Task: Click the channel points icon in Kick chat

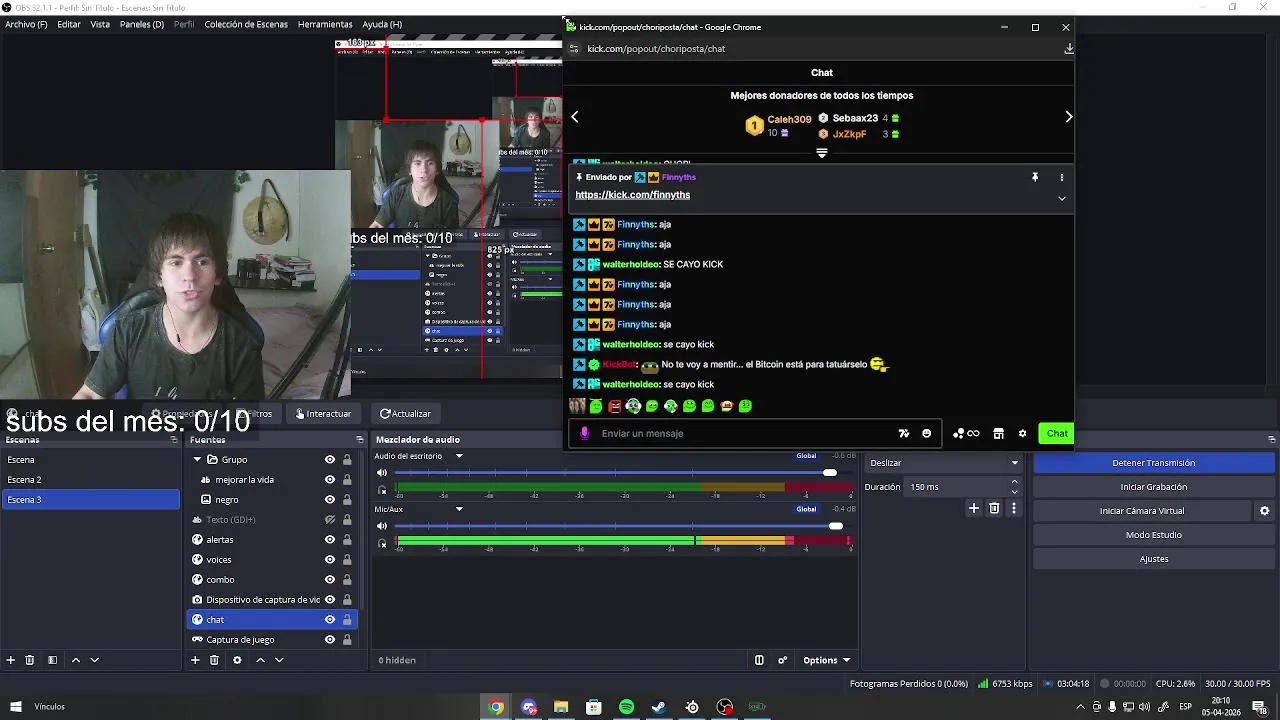Action: point(965,433)
